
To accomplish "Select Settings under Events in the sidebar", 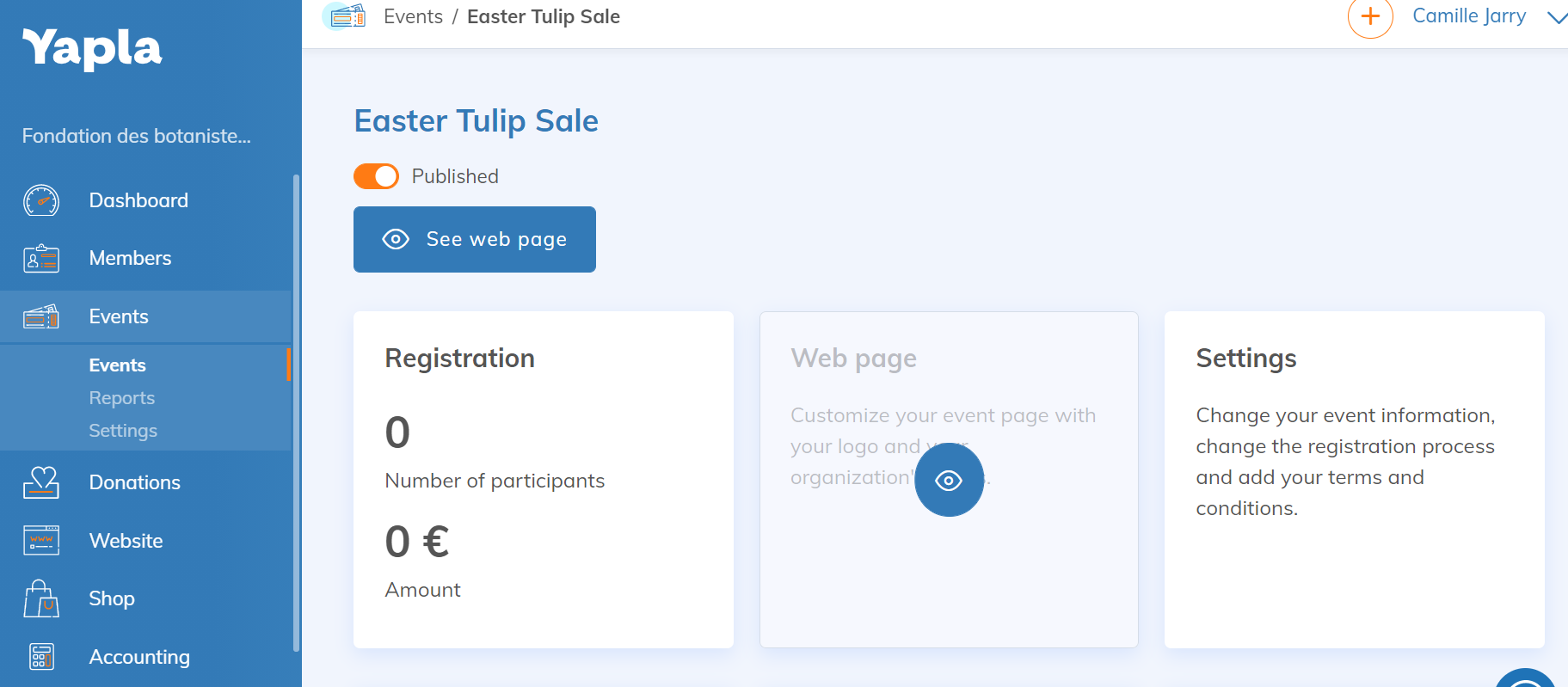I will point(123,431).
